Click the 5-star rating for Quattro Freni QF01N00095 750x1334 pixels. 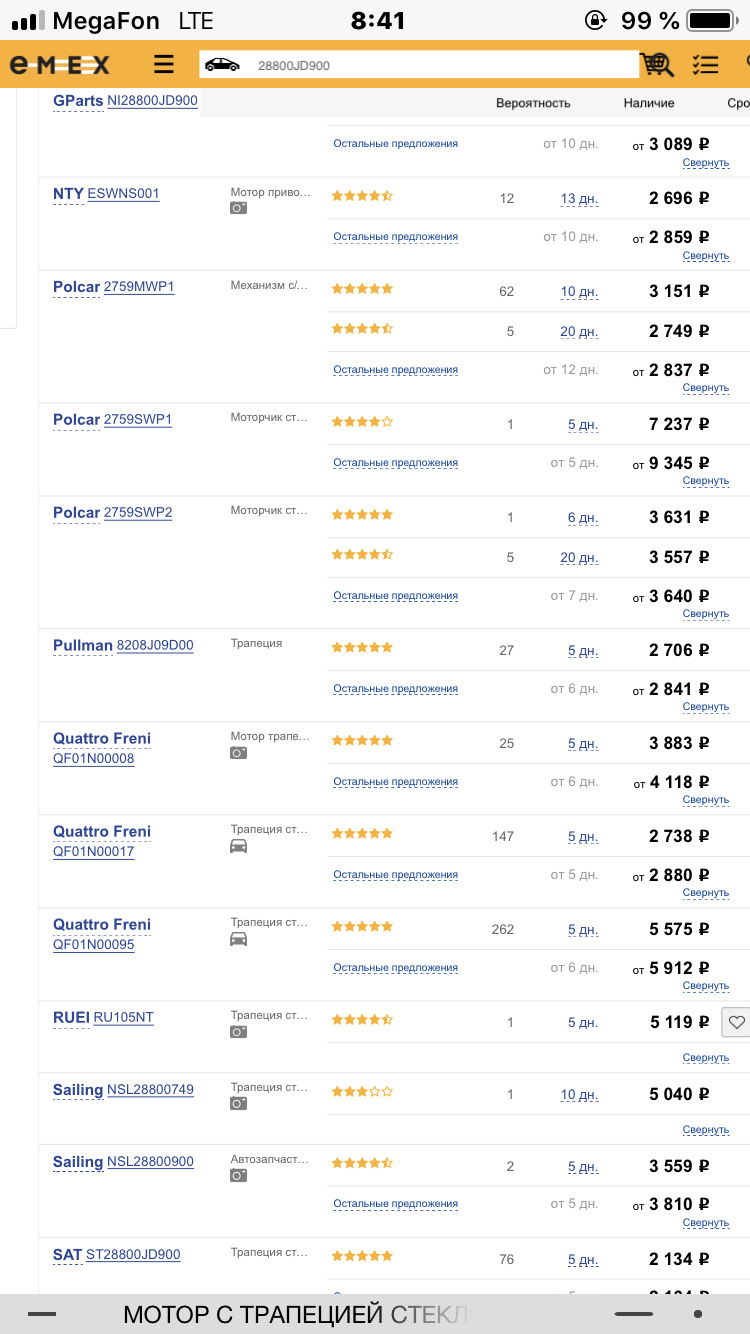tap(362, 927)
